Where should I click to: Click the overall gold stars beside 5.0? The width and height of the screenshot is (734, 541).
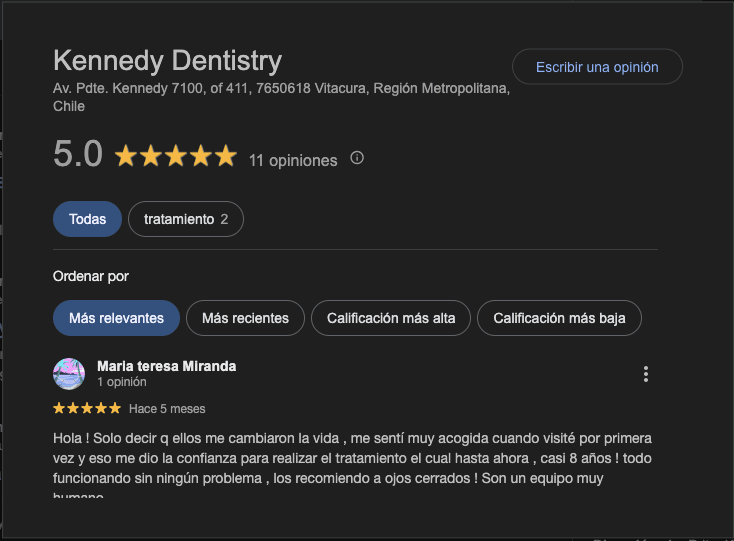pyautogui.click(x=175, y=156)
